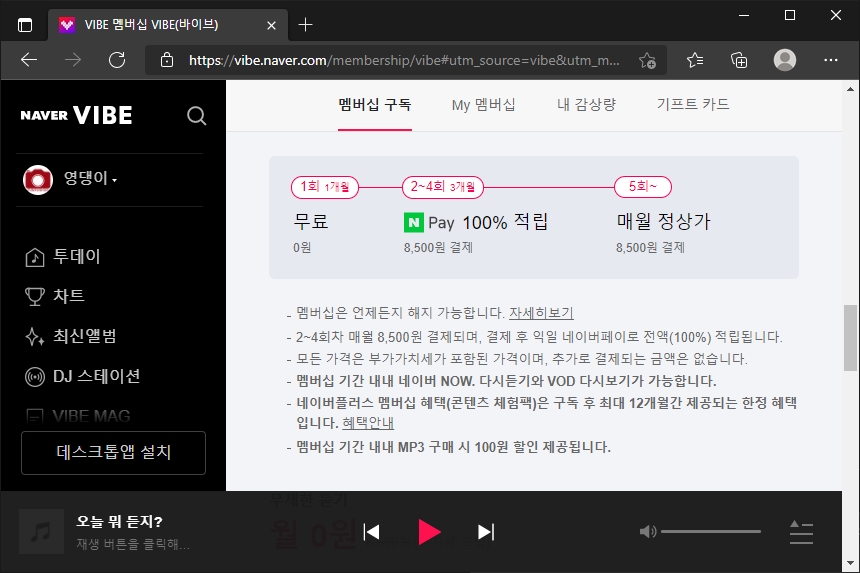
Task: Open the 자세히보기 link
Action: coord(541,313)
